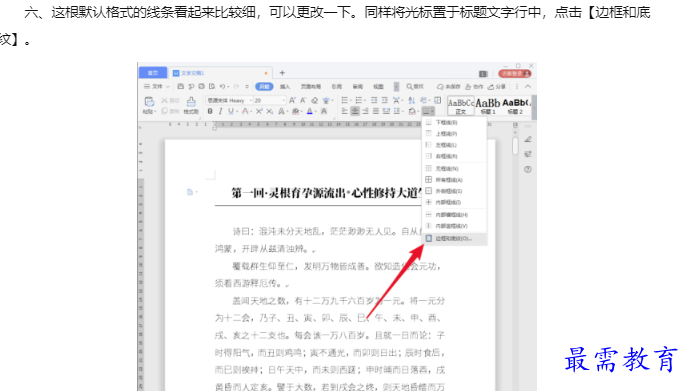Apply the 正文 body text style
Viewport: 686px width, 391px height.
point(461,105)
